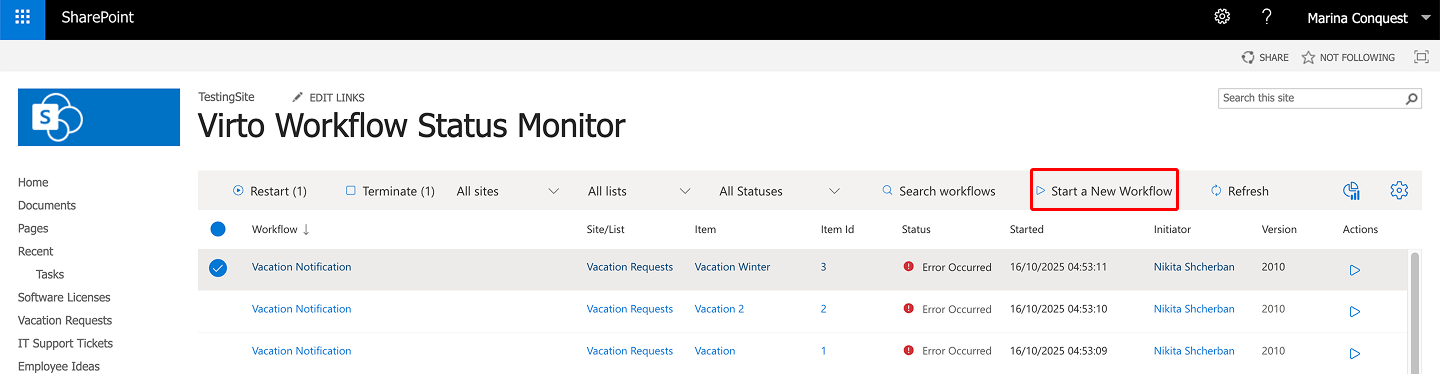
Task: Open Vacation Notification for Vacation 2 row
Action: [301, 309]
